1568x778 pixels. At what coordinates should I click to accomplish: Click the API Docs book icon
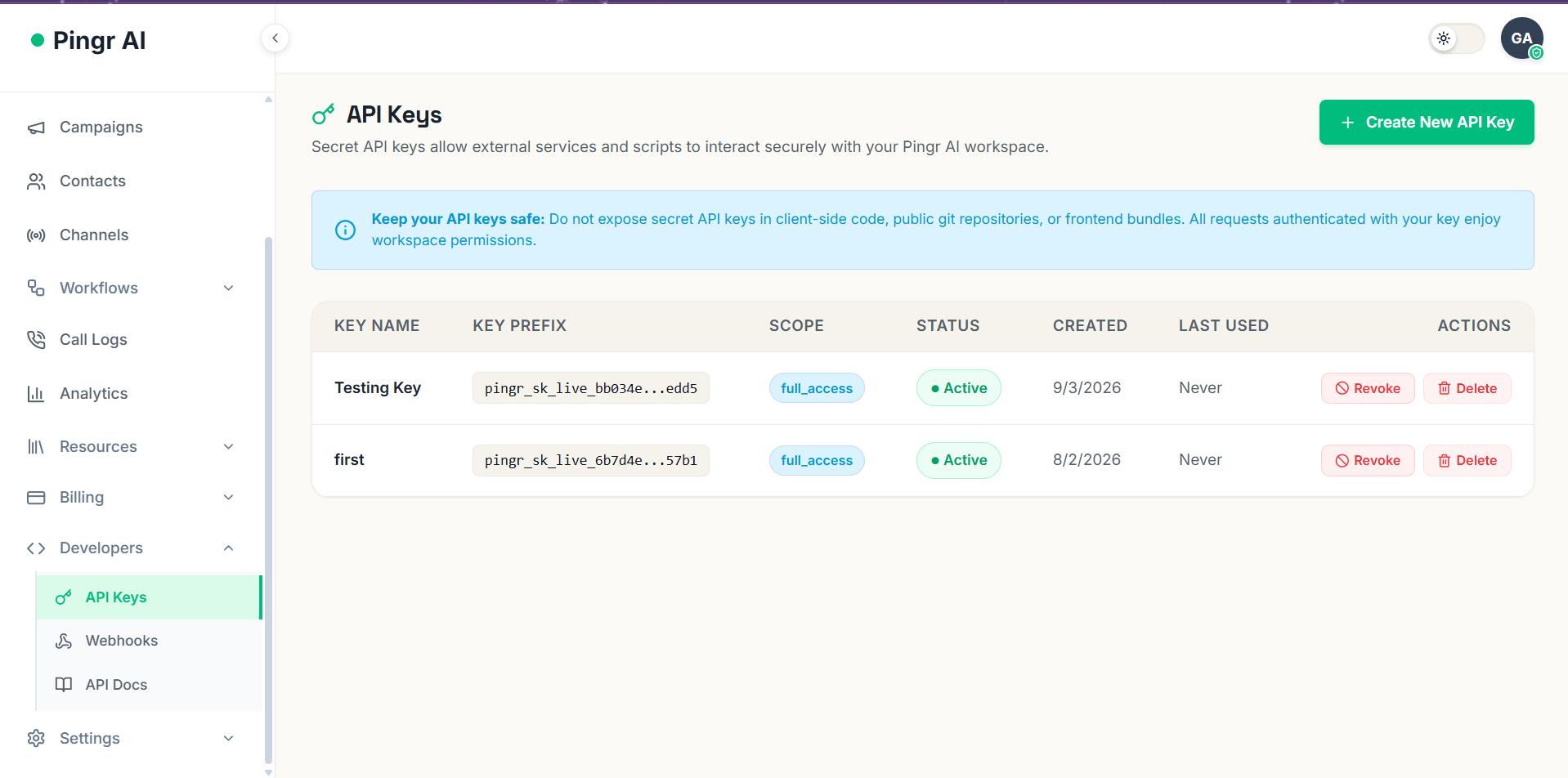point(64,685)
